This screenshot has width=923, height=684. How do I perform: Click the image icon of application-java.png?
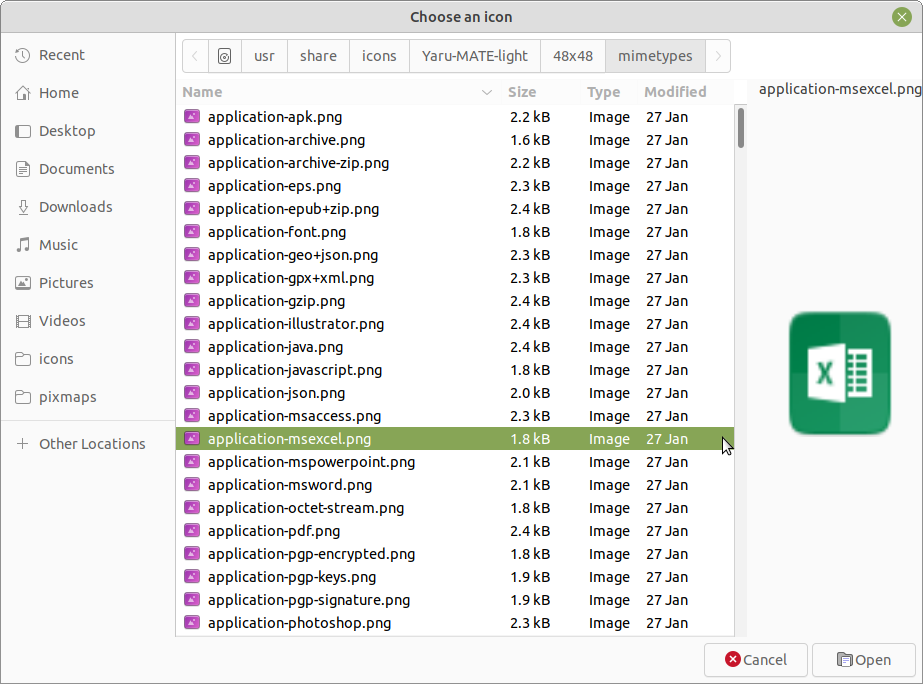(192, 346)
